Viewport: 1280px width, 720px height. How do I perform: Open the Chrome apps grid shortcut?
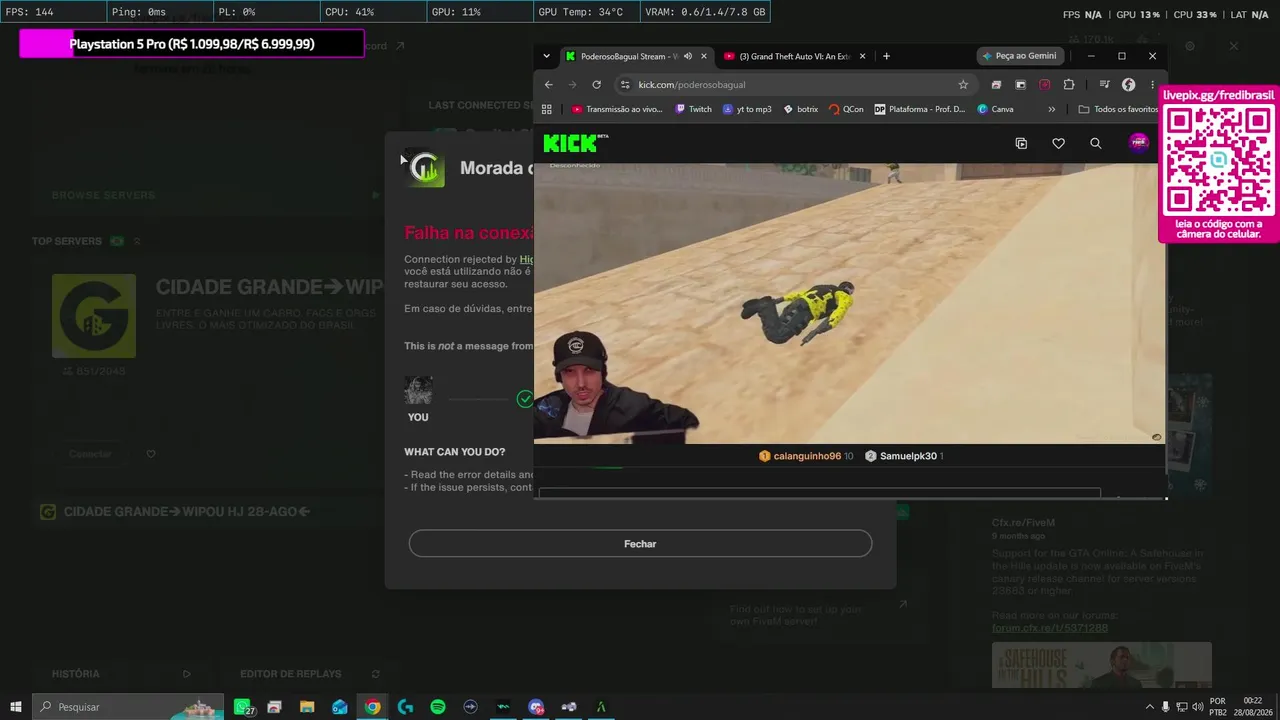tap(546, 109)
